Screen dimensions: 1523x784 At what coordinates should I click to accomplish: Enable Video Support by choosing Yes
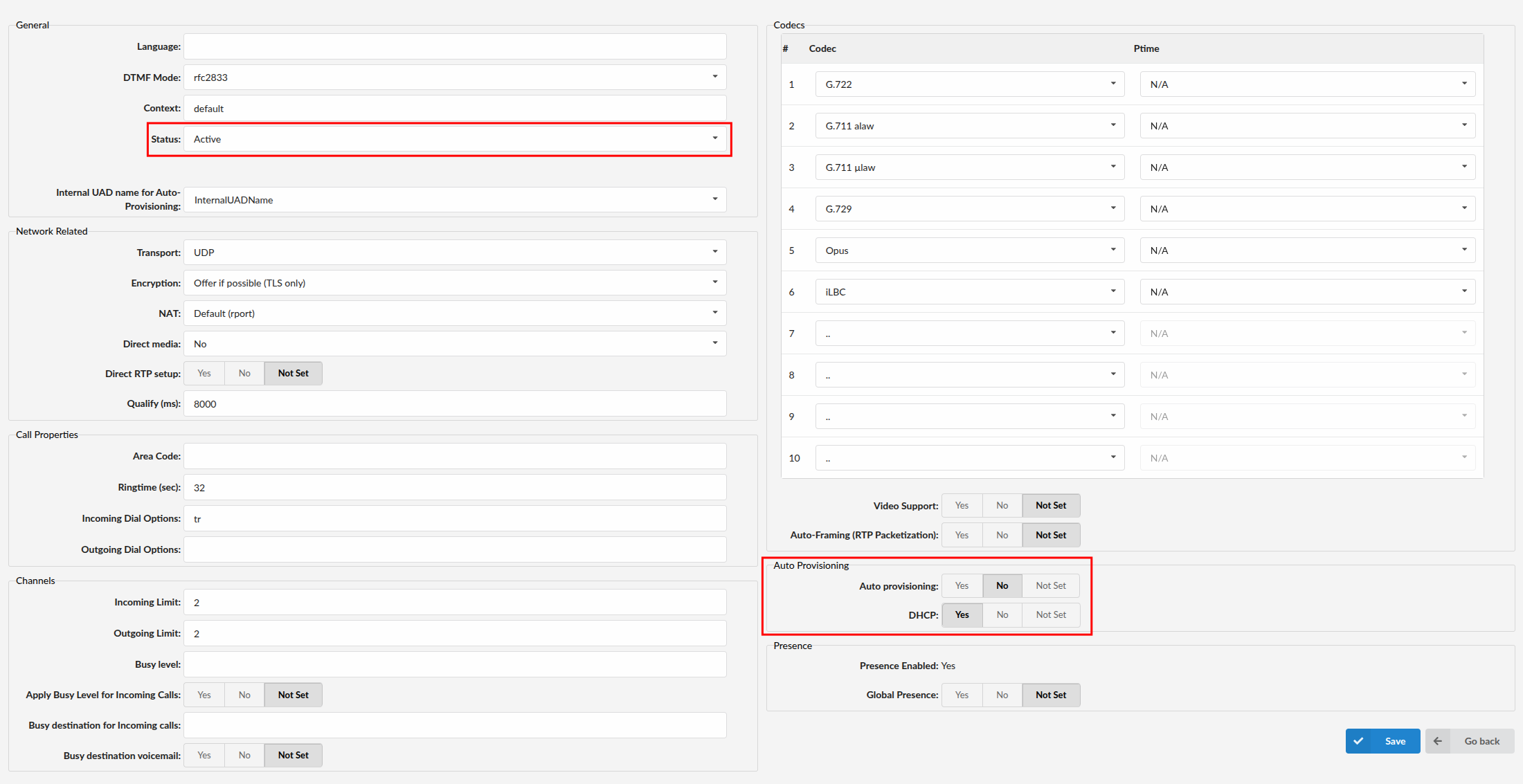tap(962, 506)
